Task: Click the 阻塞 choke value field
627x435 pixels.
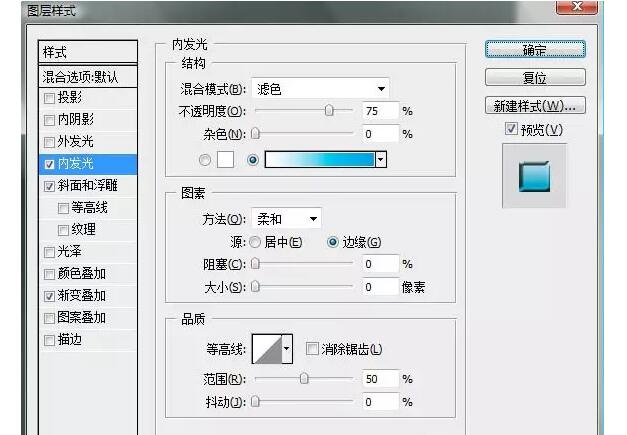Action: pos(380,264)
